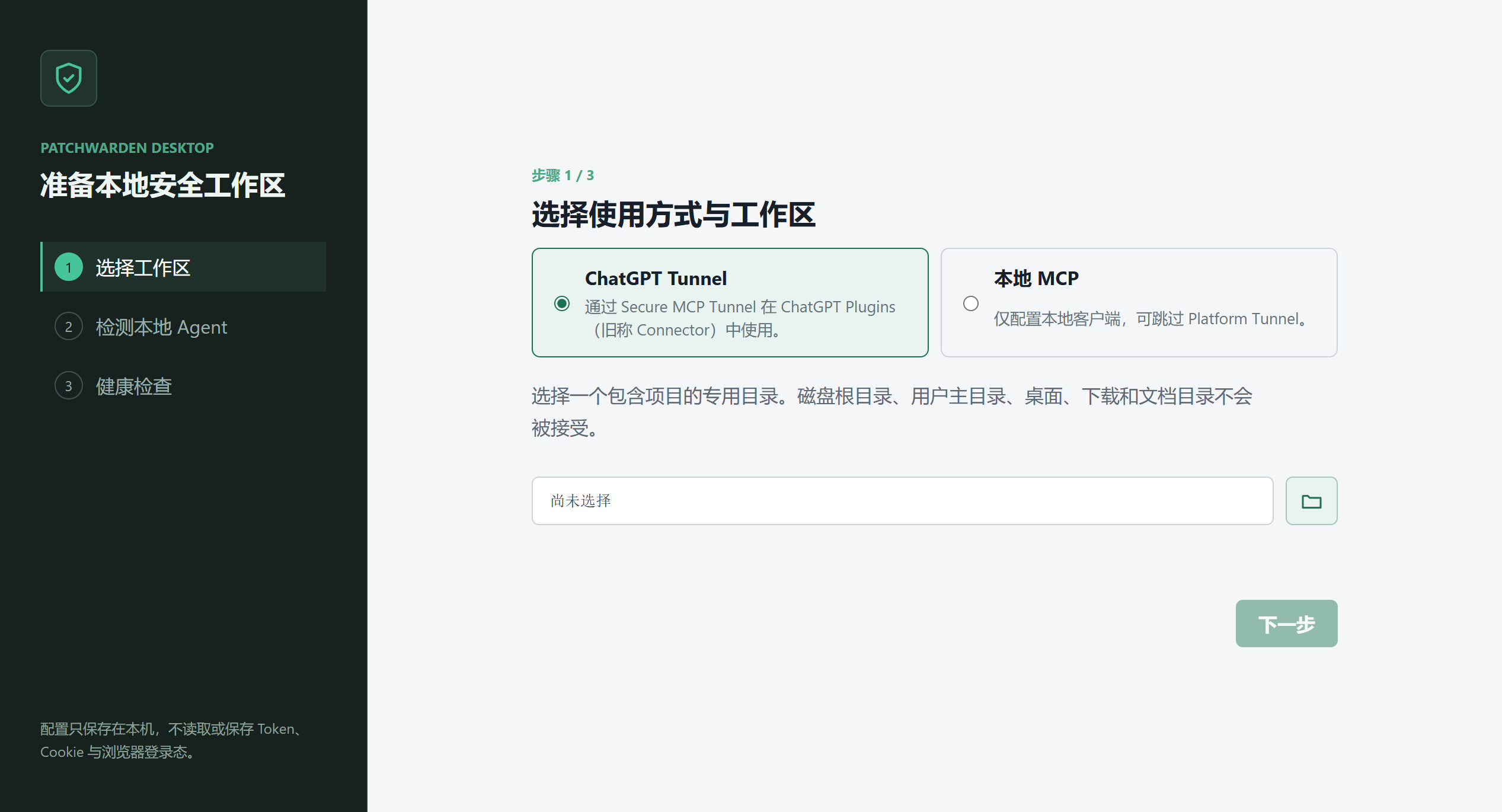Click the 尚未选择 workspace path field
The width and height of the screenshot is (1502, 812).
coord(902,501)
